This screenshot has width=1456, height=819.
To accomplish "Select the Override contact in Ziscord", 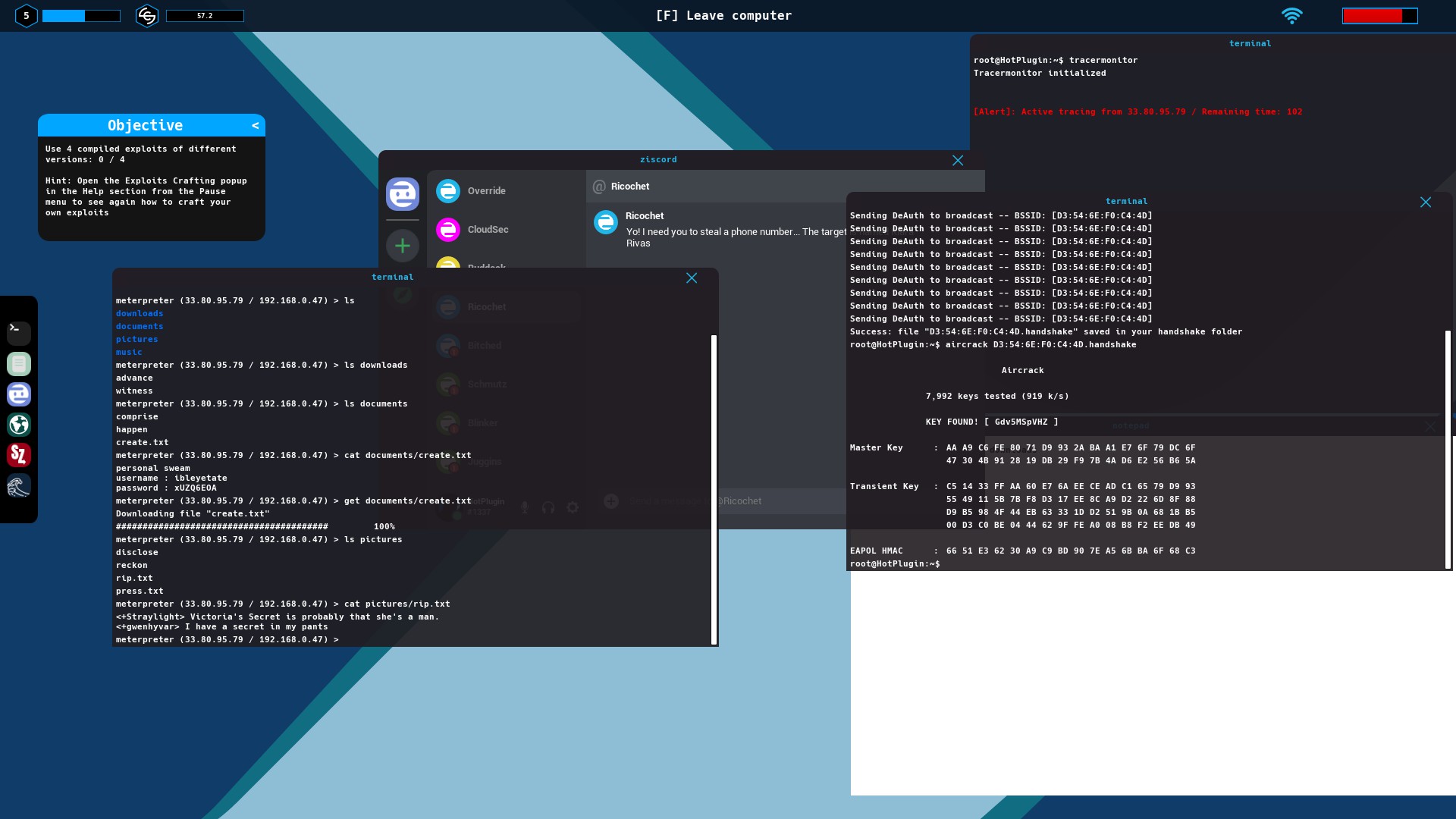I will (486, 191).
